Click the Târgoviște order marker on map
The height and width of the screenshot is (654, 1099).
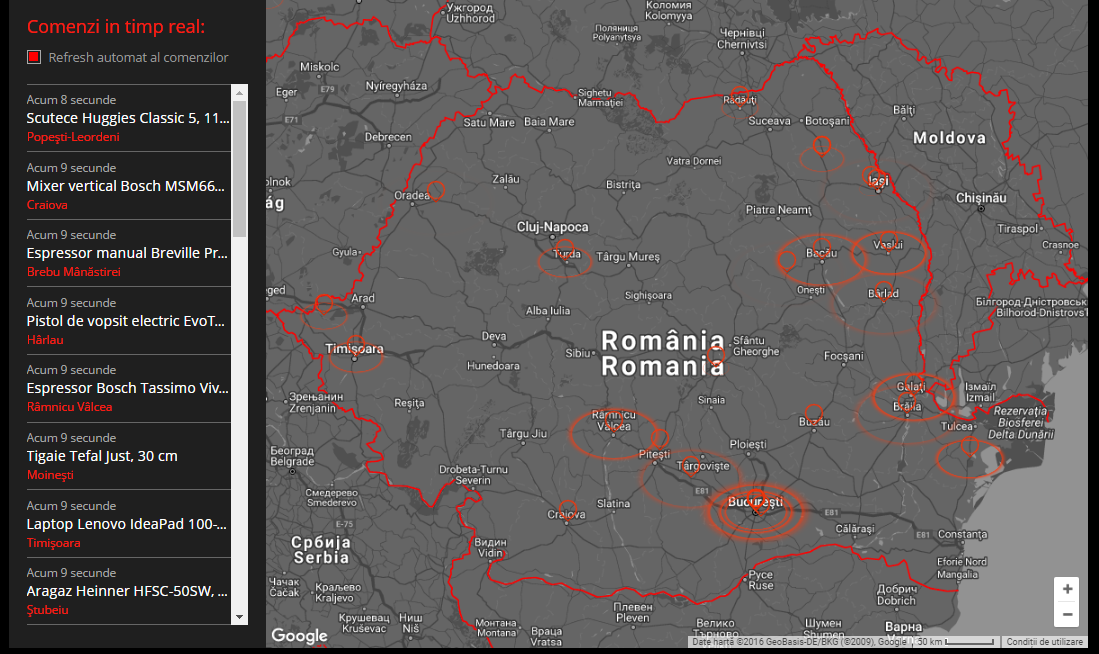point(692,464)
